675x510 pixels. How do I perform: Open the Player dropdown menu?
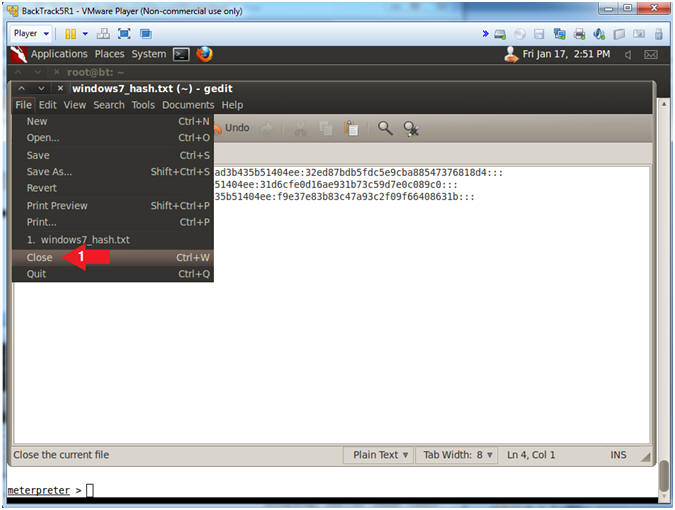pyautogui.click(x=31, y=34)
